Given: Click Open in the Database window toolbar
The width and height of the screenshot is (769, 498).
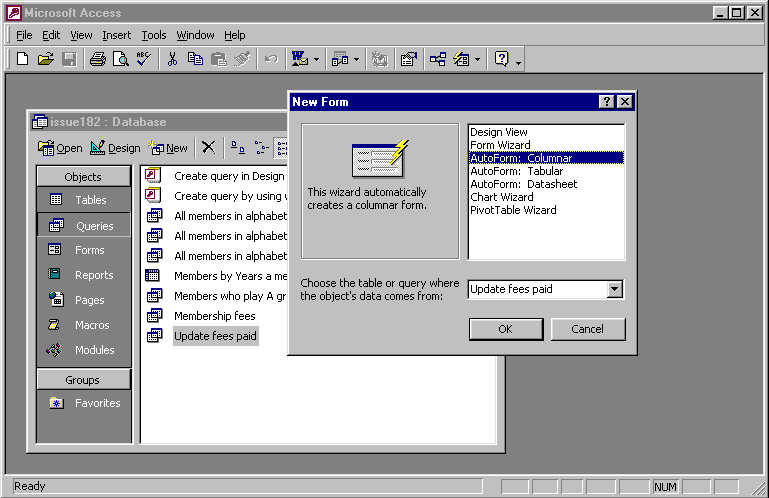Looking at the screenshot, I should (x=60, y=148).
